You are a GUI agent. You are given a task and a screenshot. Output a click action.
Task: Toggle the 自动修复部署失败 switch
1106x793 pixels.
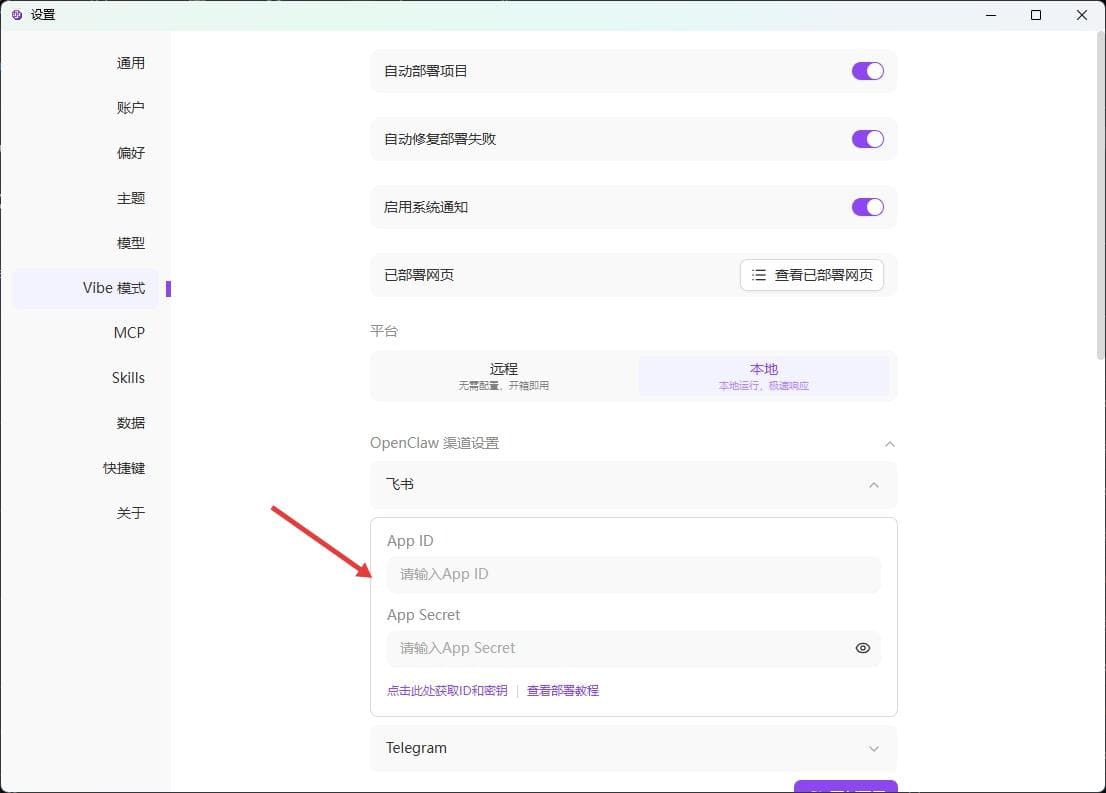868,139
